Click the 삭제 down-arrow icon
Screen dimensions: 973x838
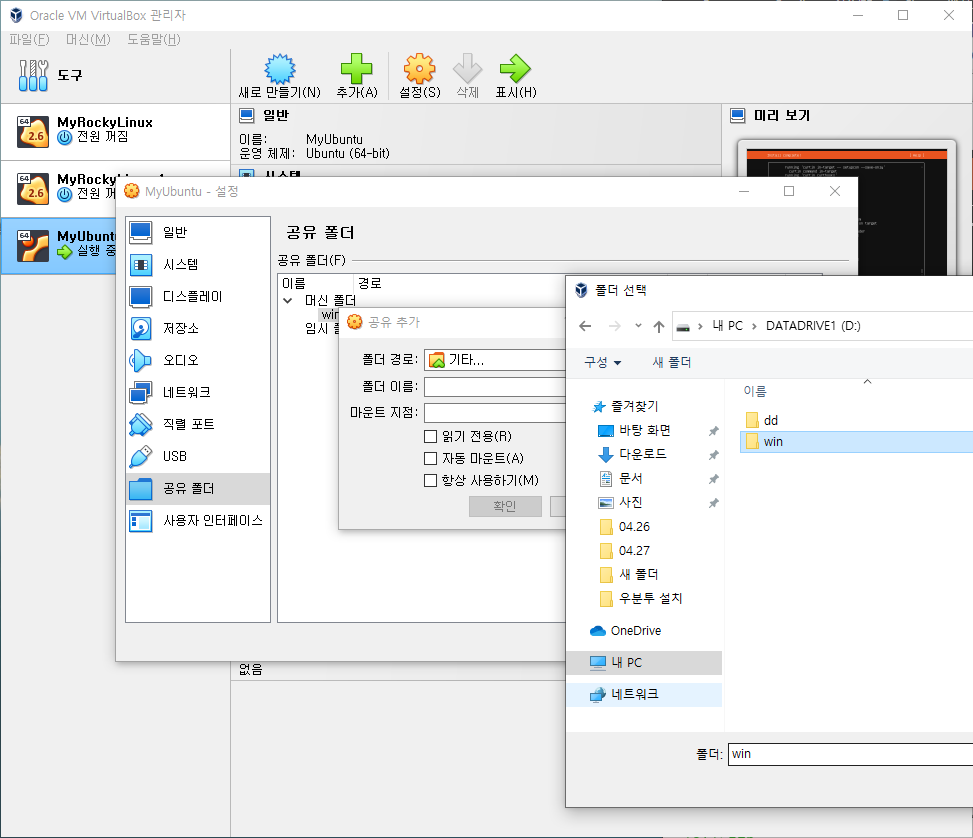click(x=467, y=69)
